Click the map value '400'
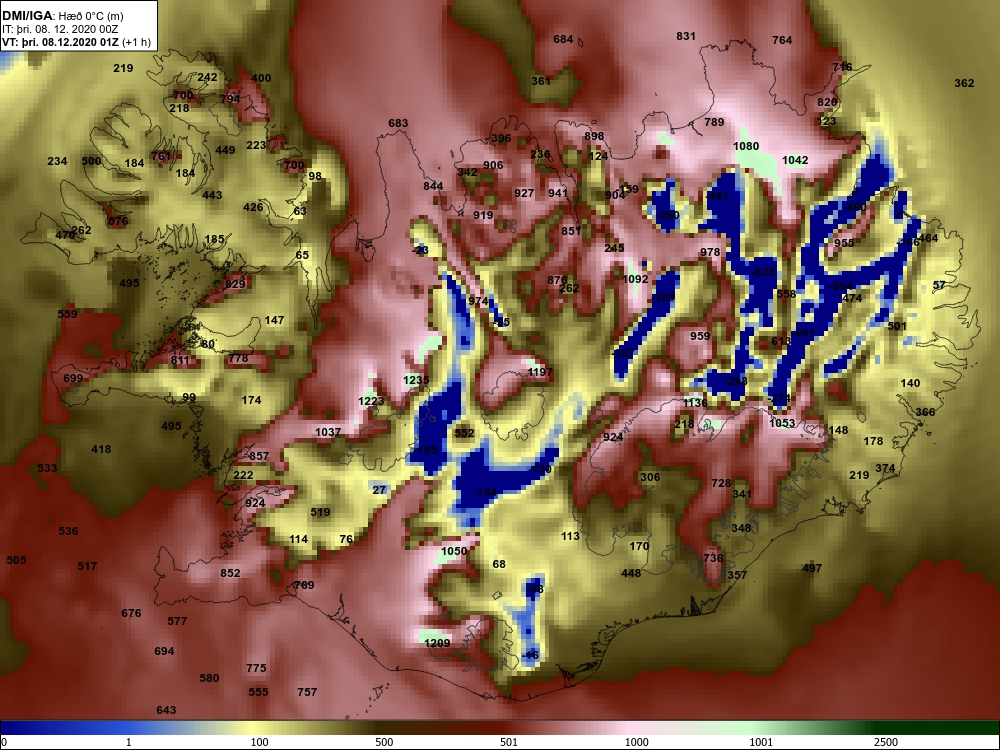 261,78
